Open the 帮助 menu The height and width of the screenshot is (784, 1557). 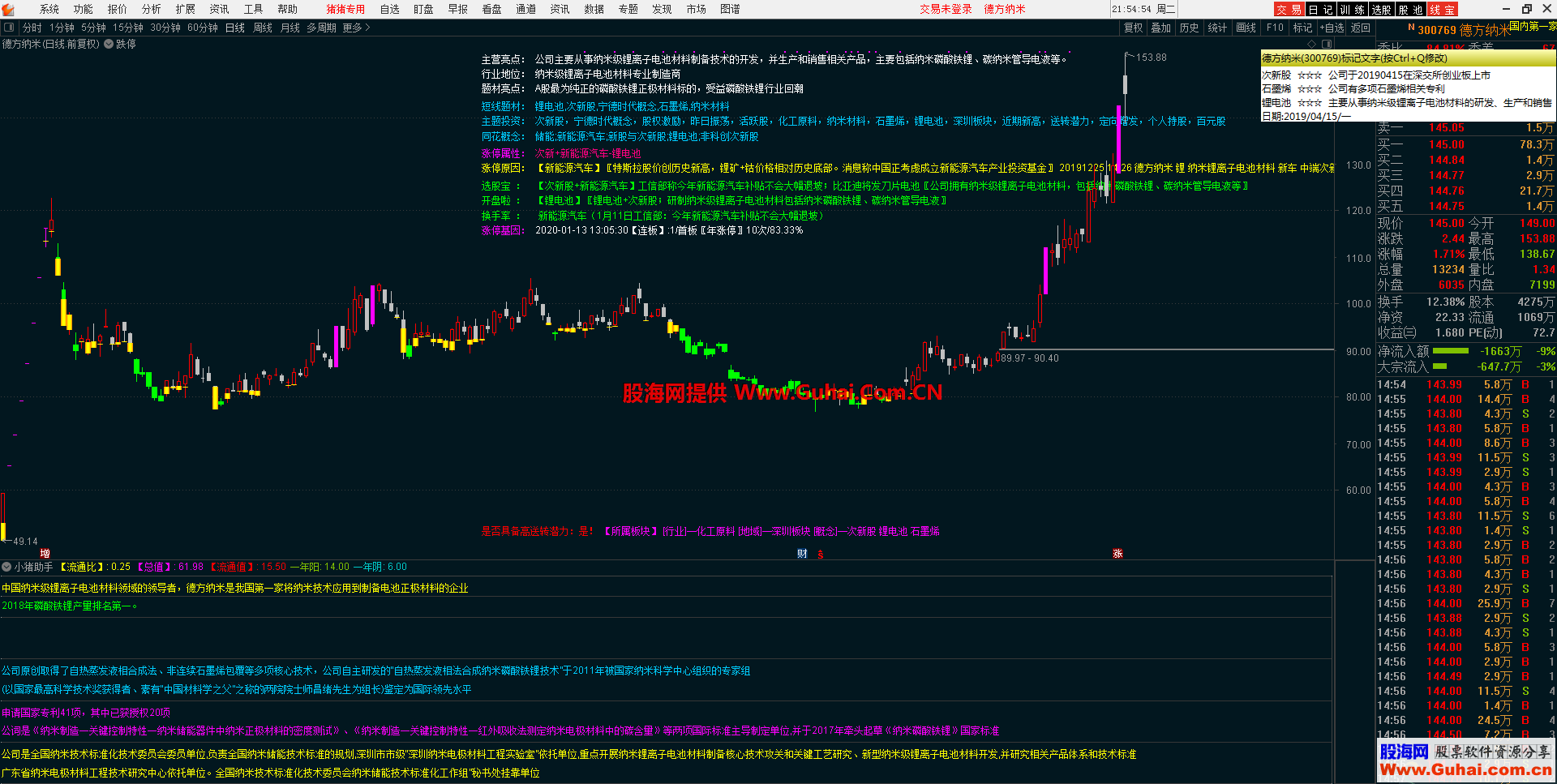288,9
